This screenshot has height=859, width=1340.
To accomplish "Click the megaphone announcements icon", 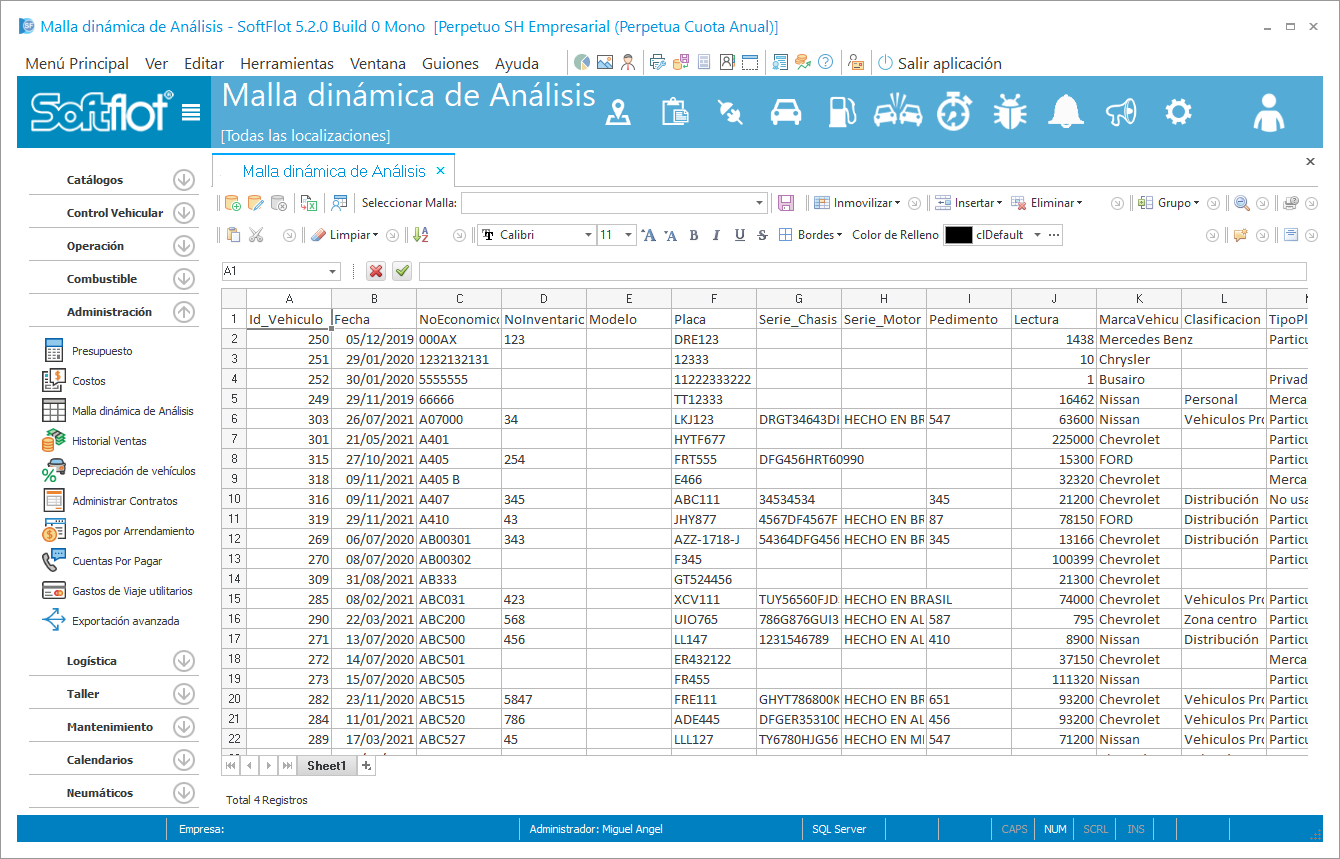I will tap(1121, 111).
